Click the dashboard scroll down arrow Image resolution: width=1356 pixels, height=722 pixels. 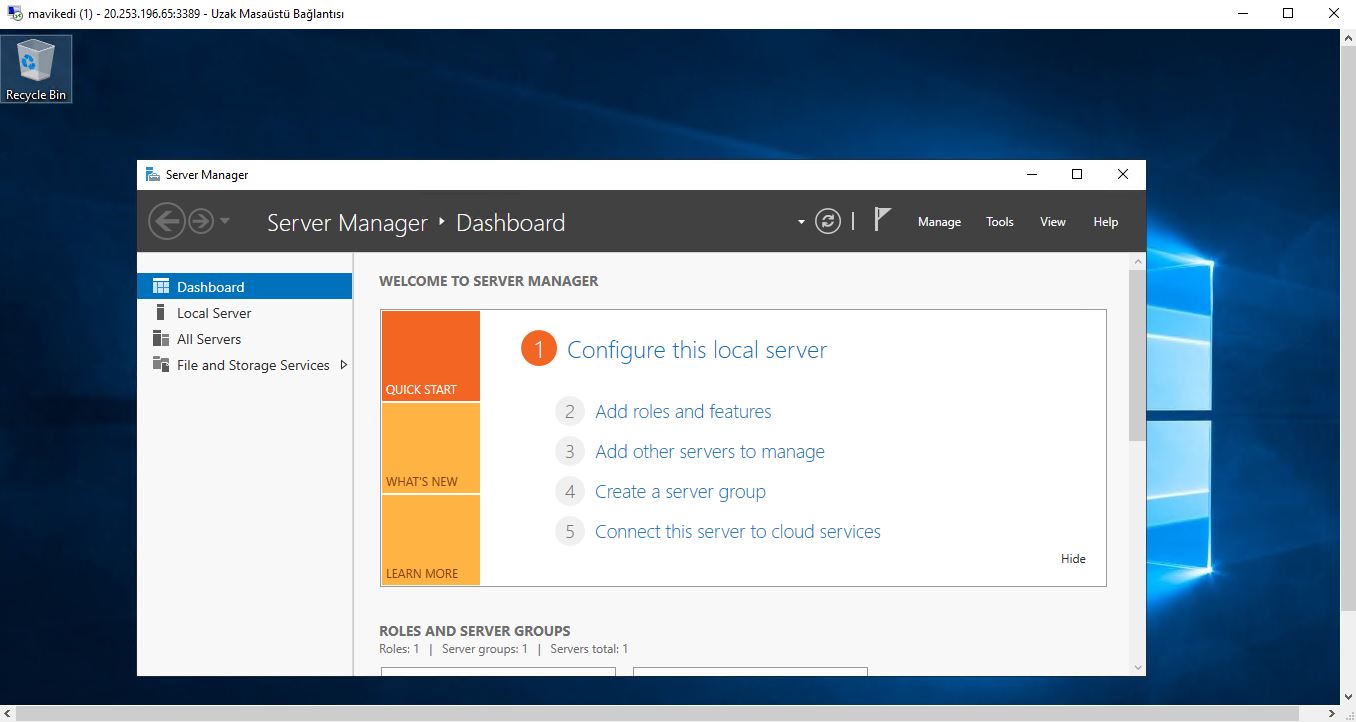click(x=1137, y=667)
